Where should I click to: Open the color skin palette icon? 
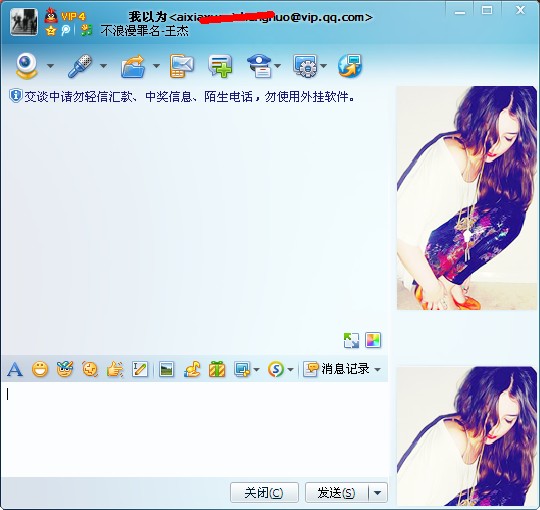[373, 340]
